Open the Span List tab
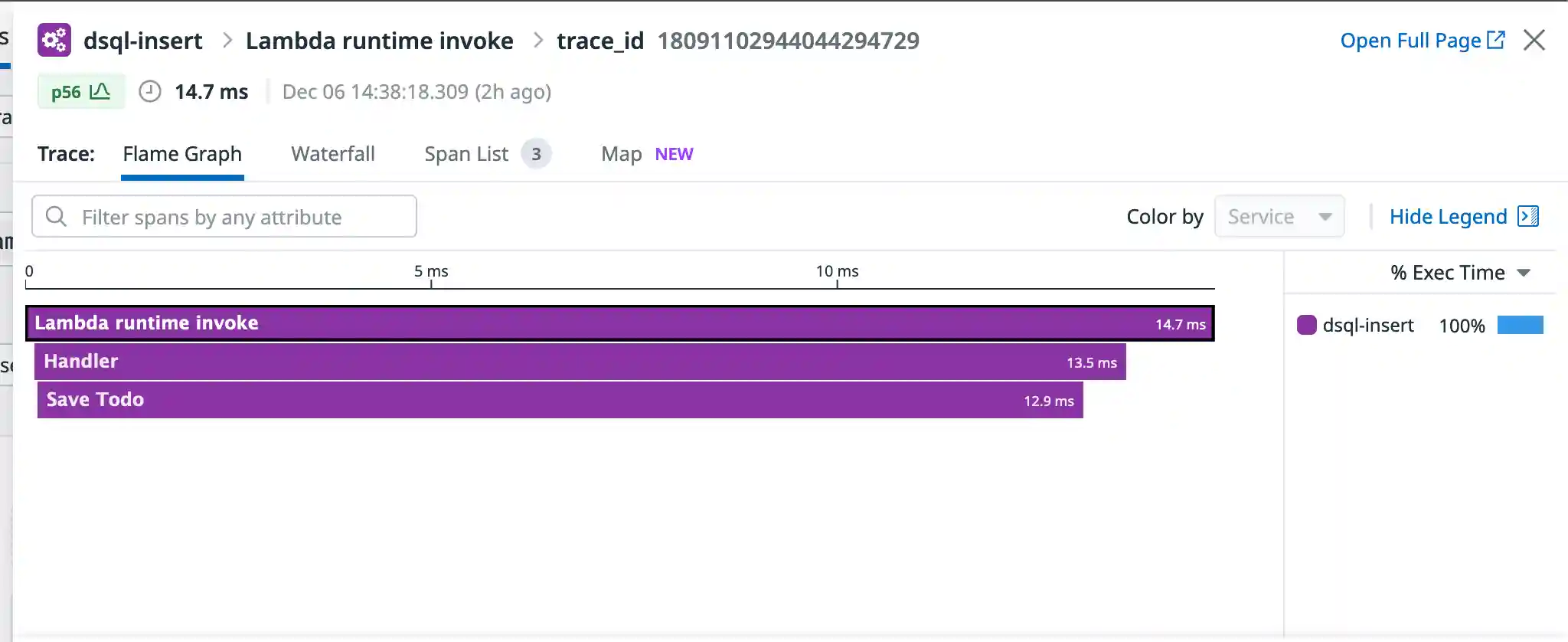This screenshot has height=642, width=1568. [x=466, y=154]
